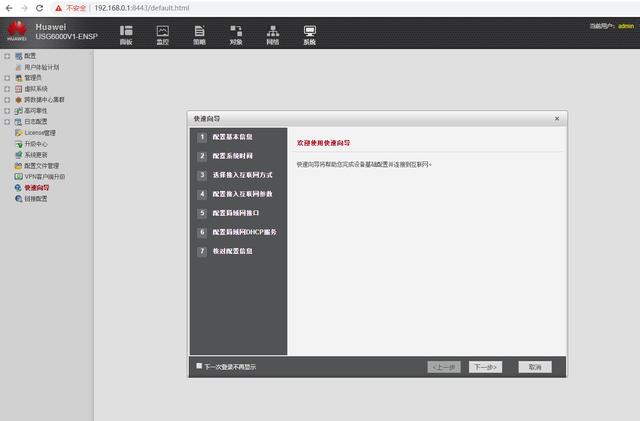Open the 策略 policy menu icon

pos(199,34)
